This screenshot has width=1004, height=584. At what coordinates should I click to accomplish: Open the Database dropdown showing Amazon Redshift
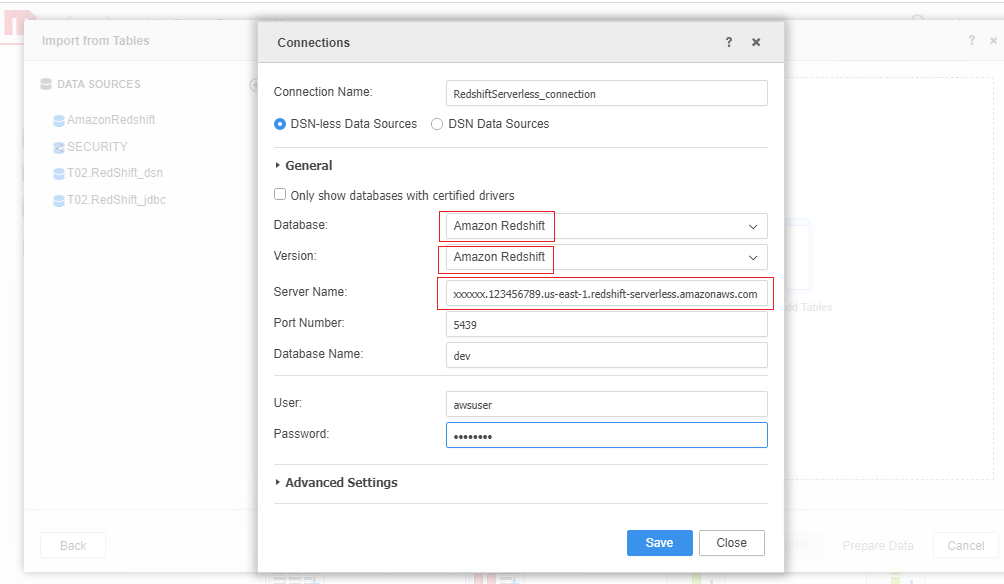click(753, 226)
